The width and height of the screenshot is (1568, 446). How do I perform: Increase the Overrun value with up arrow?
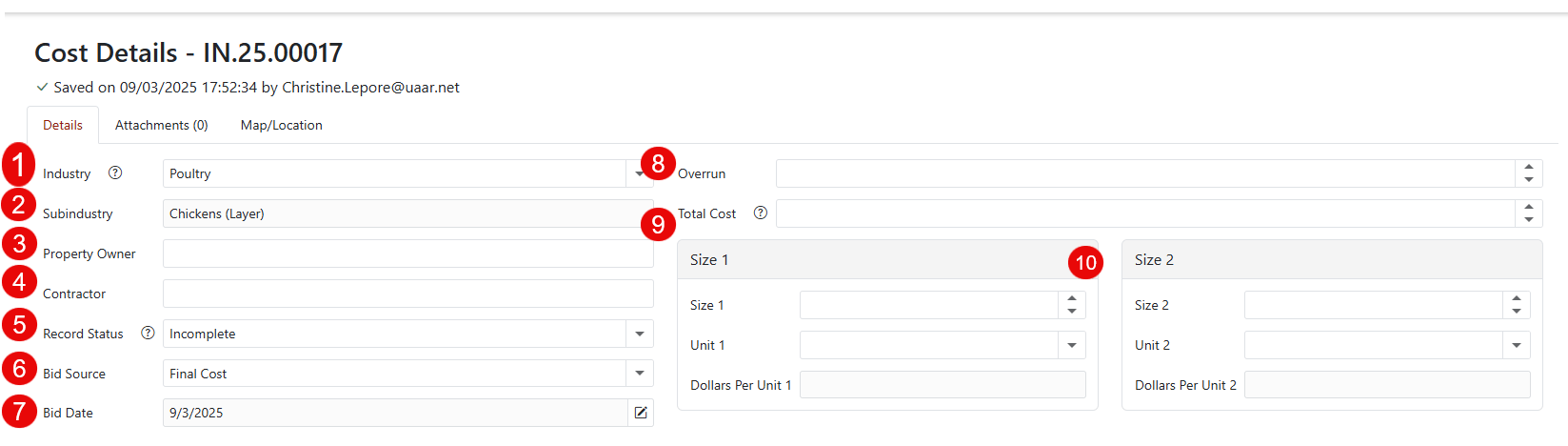1528,168
